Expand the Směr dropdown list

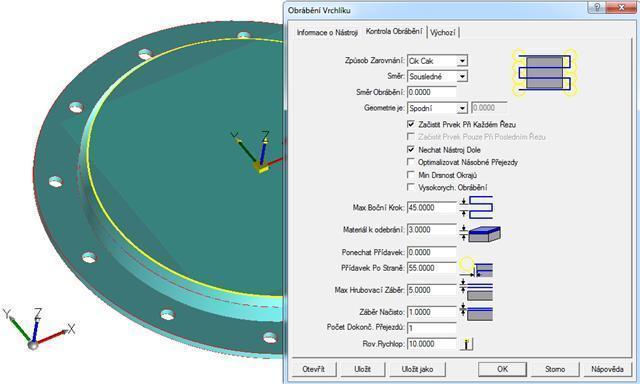click(462, 76)
